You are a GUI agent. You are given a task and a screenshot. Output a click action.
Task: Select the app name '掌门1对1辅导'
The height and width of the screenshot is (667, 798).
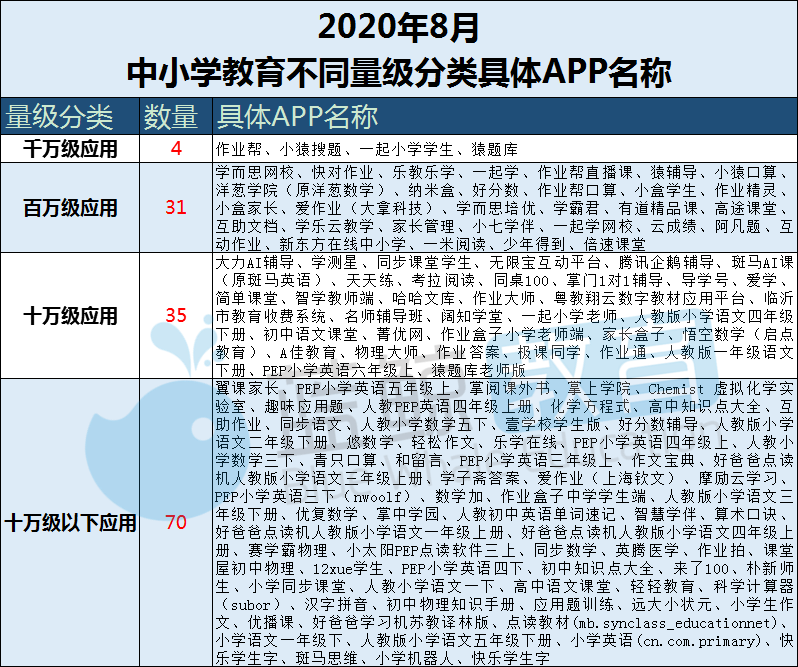point(615,280)
